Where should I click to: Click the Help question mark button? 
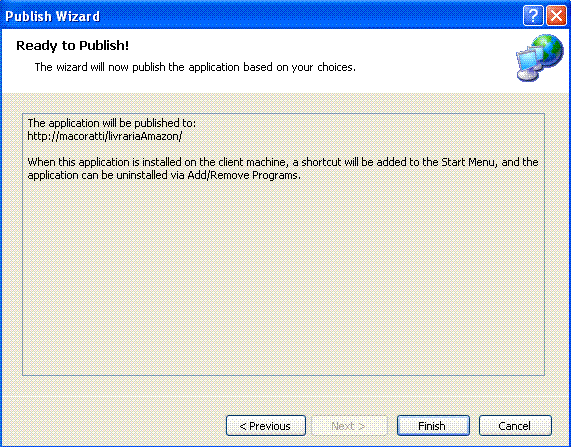533,16
